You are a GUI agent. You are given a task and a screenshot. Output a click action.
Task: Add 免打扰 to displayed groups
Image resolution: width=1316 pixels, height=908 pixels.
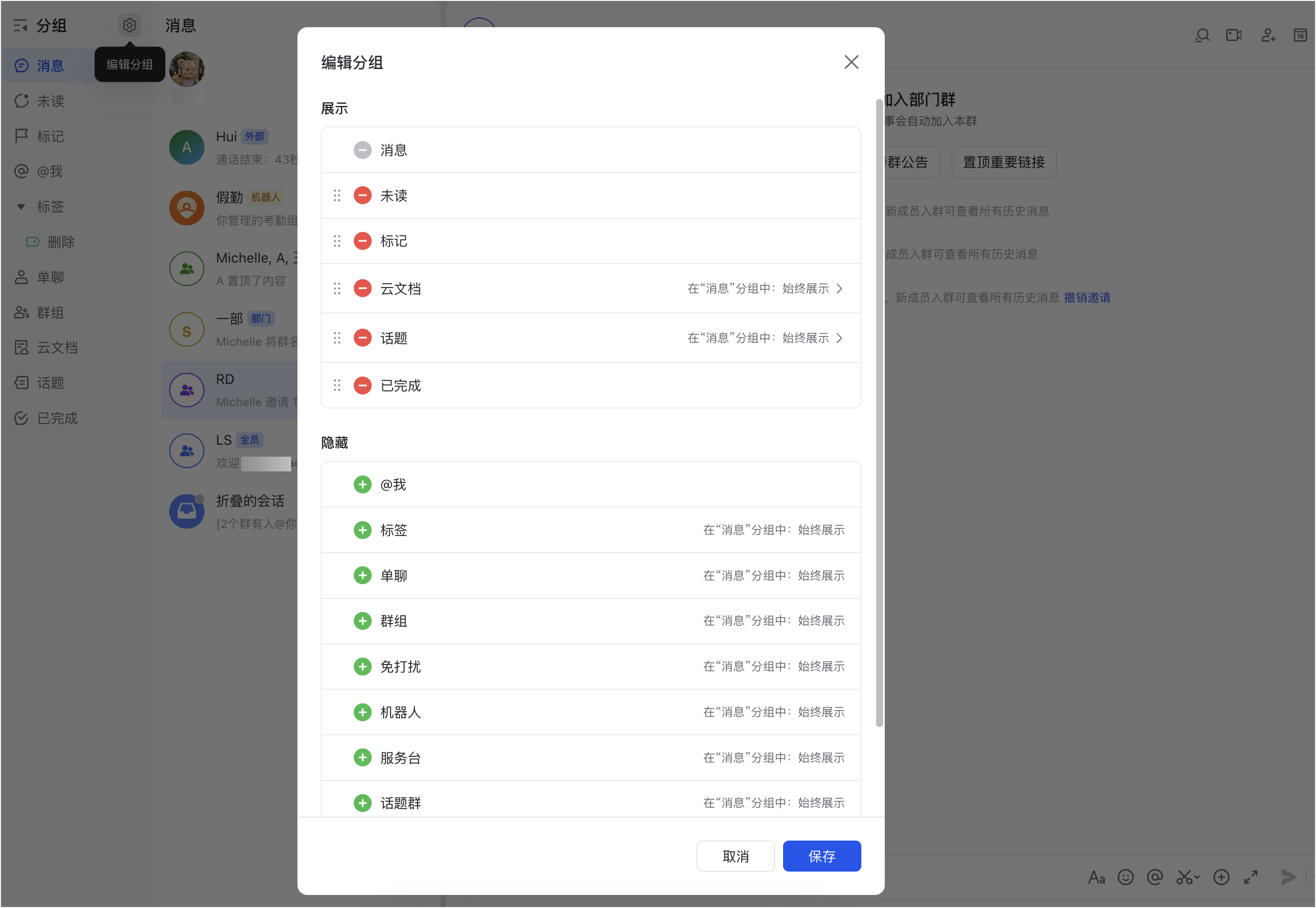tap(362, 666)
